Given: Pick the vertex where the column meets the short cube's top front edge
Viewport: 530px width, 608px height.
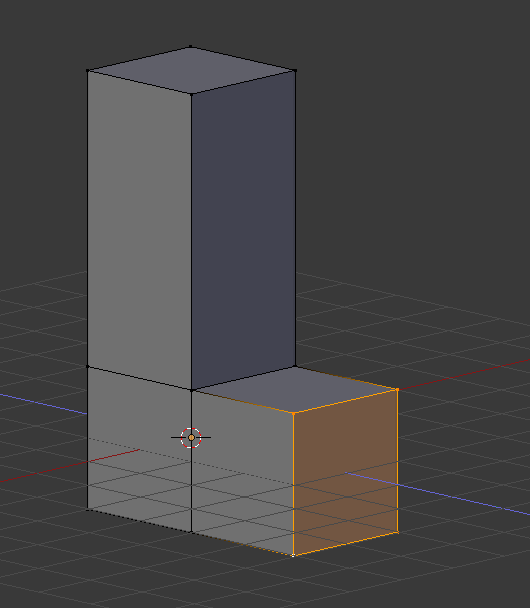Looking at the screenshot, I should 192,390.
